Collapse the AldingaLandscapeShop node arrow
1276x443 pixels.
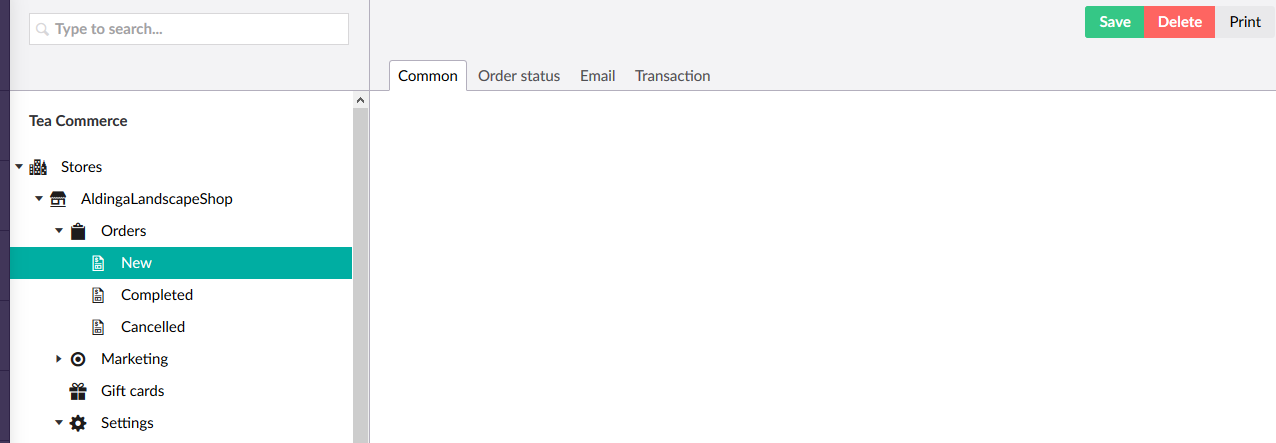pos(39,199)
